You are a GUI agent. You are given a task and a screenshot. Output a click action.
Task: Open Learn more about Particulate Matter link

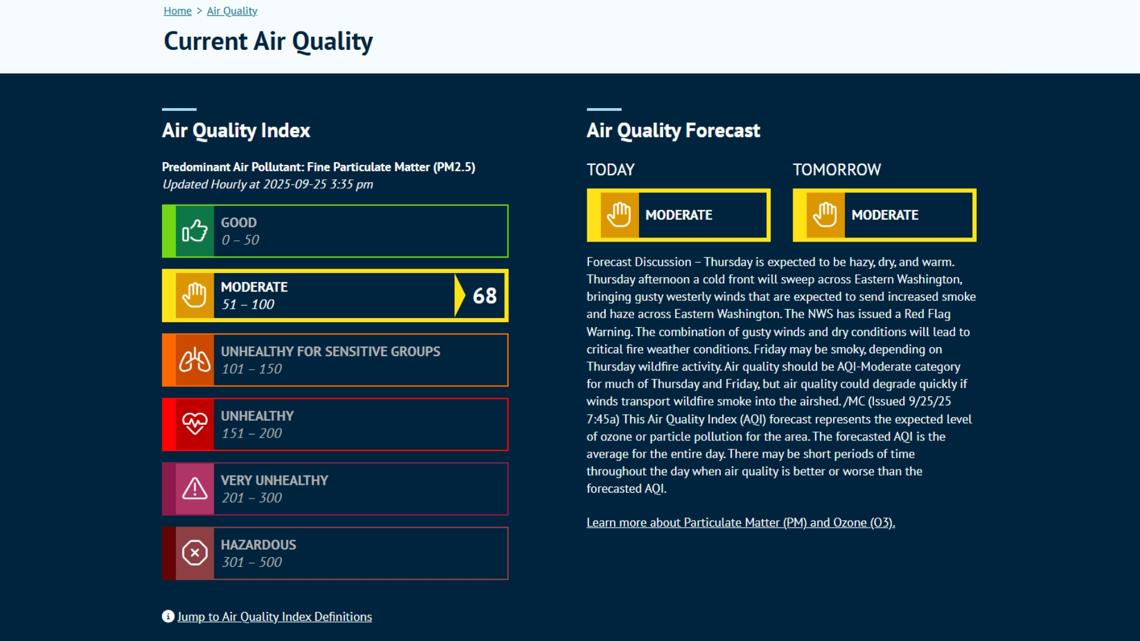click(x=740, y=523)
